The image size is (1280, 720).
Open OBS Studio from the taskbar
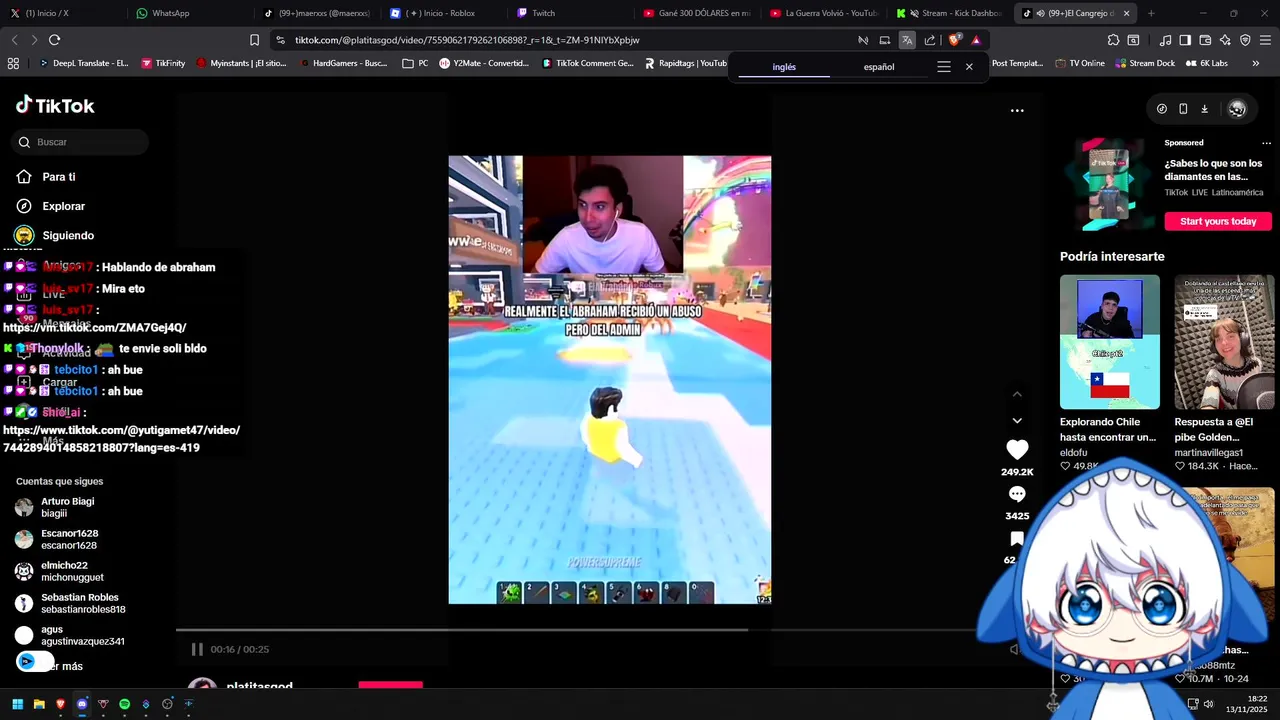(167, 704)
